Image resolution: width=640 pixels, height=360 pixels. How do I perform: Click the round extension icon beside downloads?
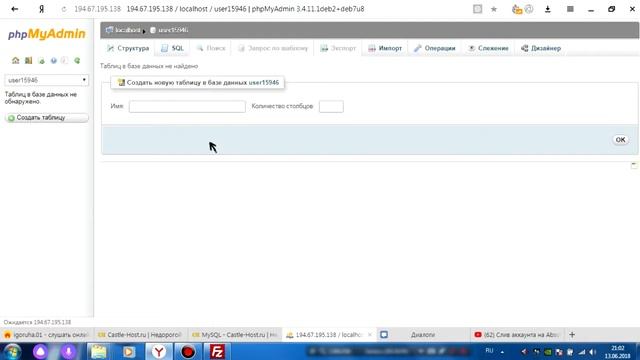point(529,9)
